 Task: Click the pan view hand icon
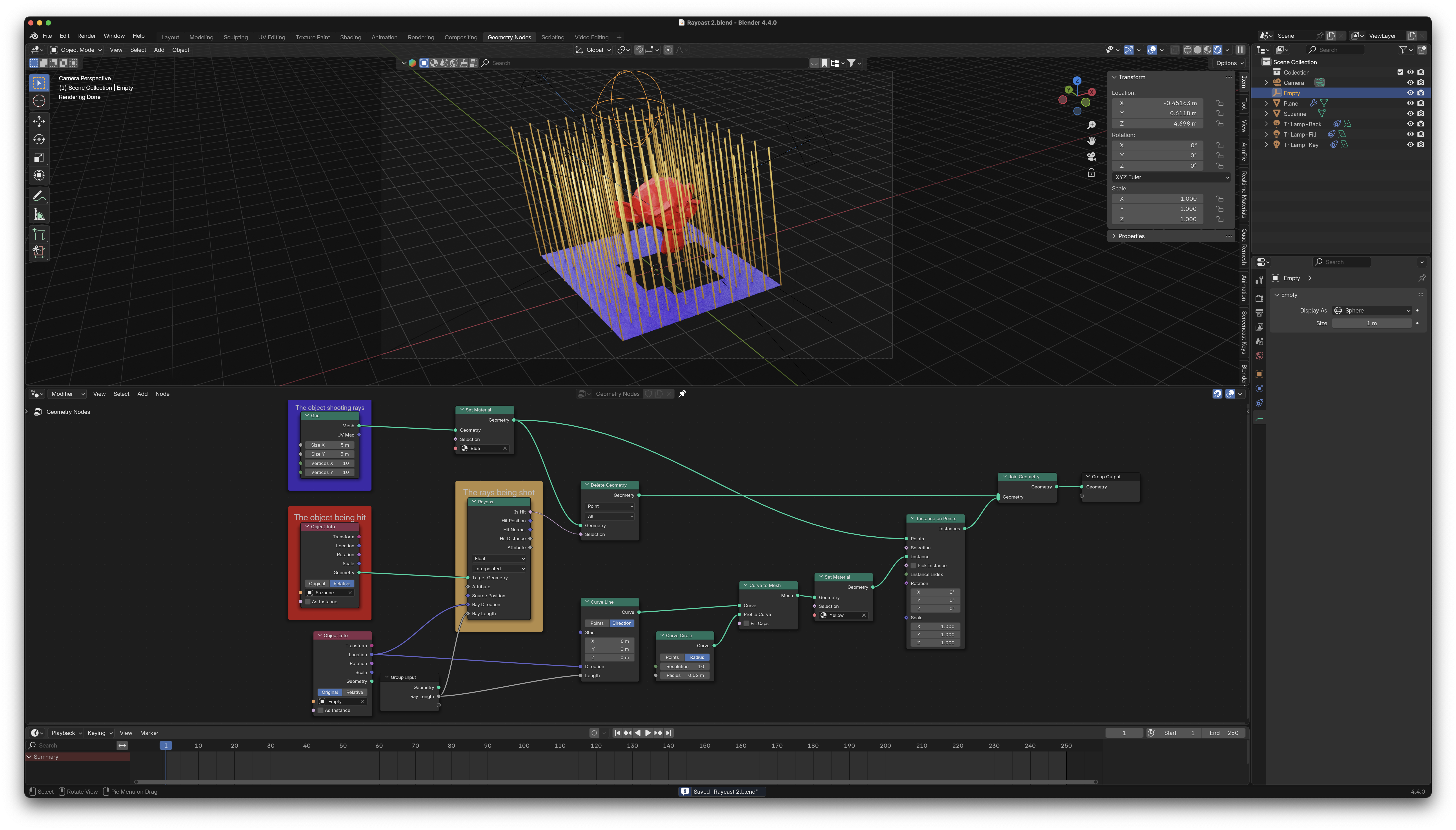1091,141
